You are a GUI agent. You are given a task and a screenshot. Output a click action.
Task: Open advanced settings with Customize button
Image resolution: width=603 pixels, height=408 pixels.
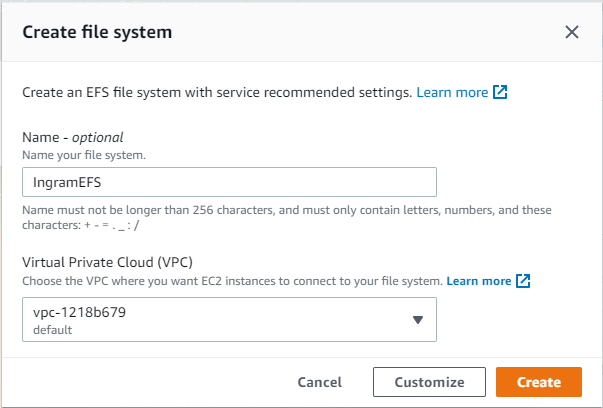(429, 382)
